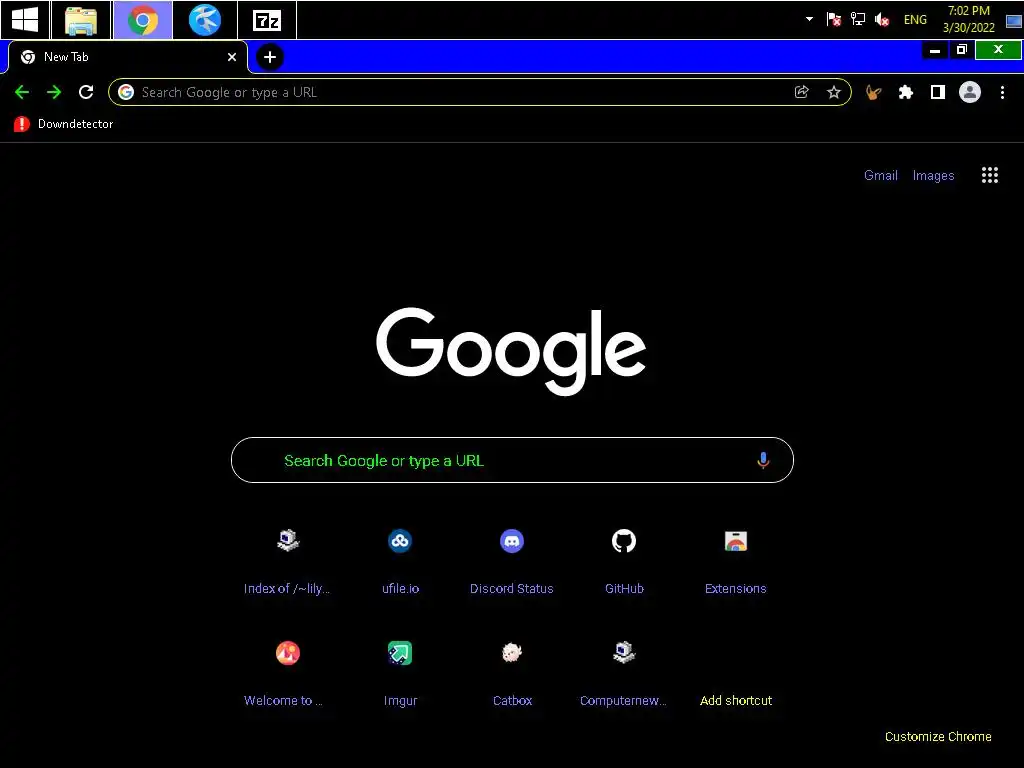
Task: Switch input language from ENG
Action: (x=915, y=20)
